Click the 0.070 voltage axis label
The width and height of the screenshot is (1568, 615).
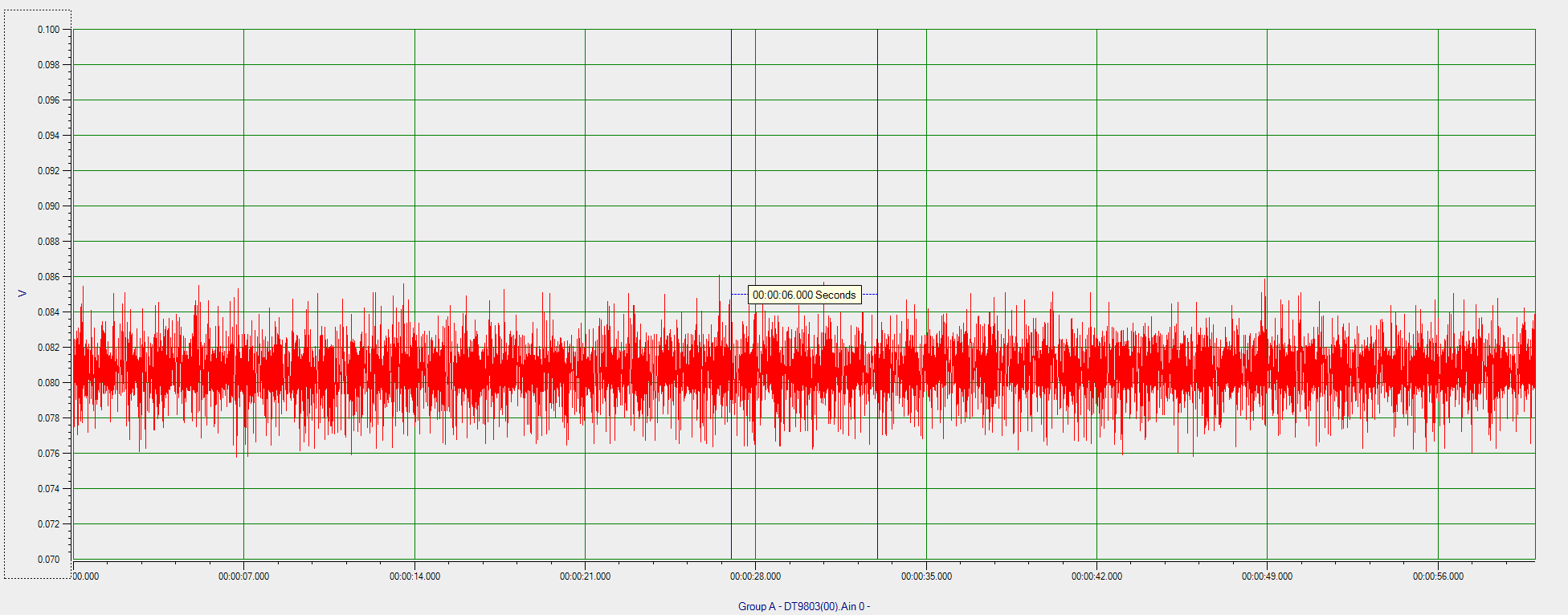click(x=48, y=560)
